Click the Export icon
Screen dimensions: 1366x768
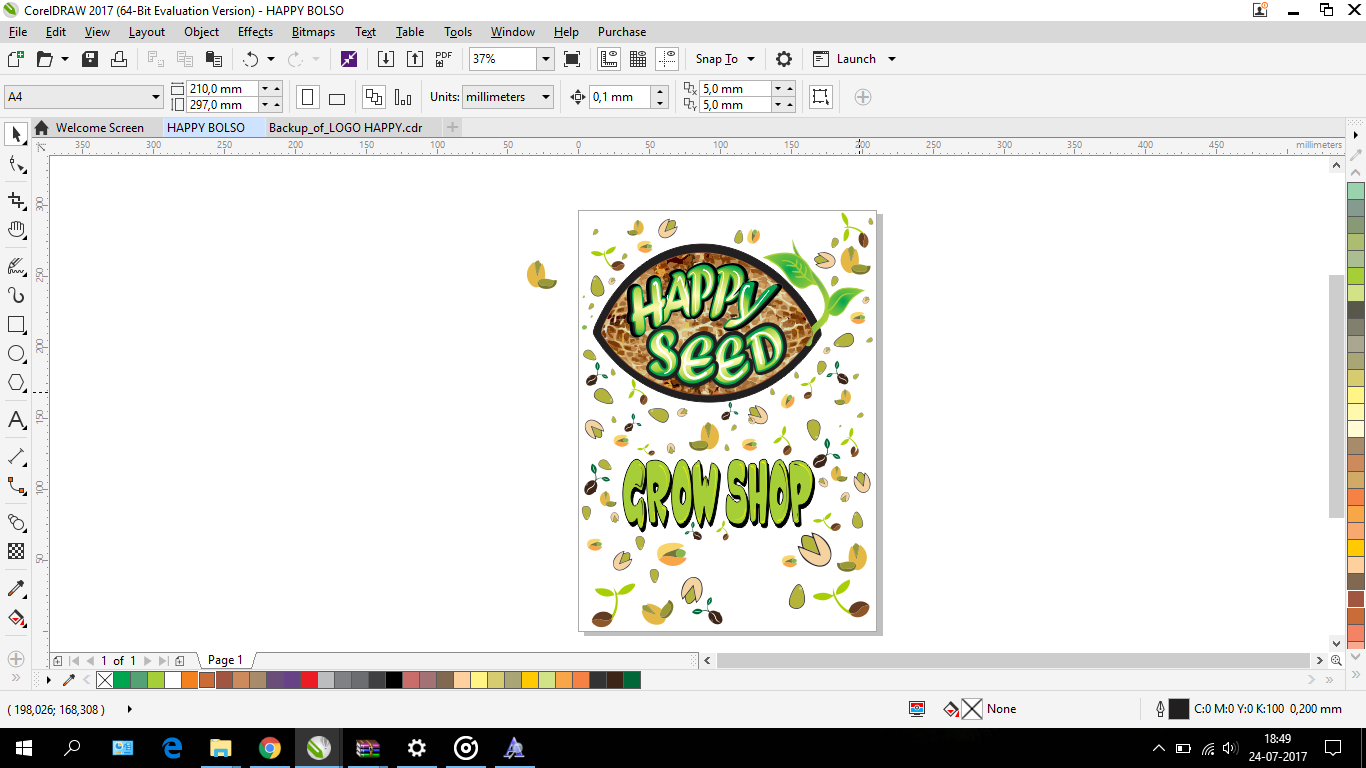(x=415, y=59)
